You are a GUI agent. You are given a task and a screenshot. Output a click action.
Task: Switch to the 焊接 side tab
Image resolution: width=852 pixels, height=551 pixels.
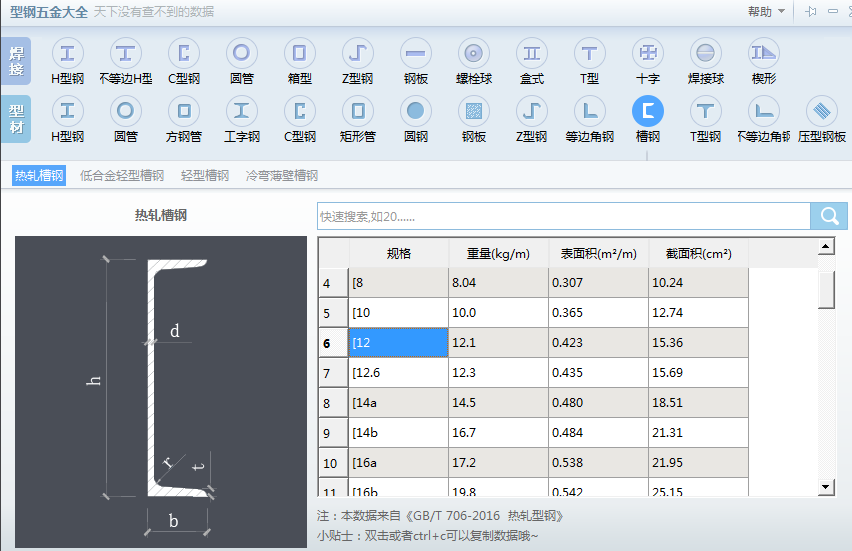[16, 61]
